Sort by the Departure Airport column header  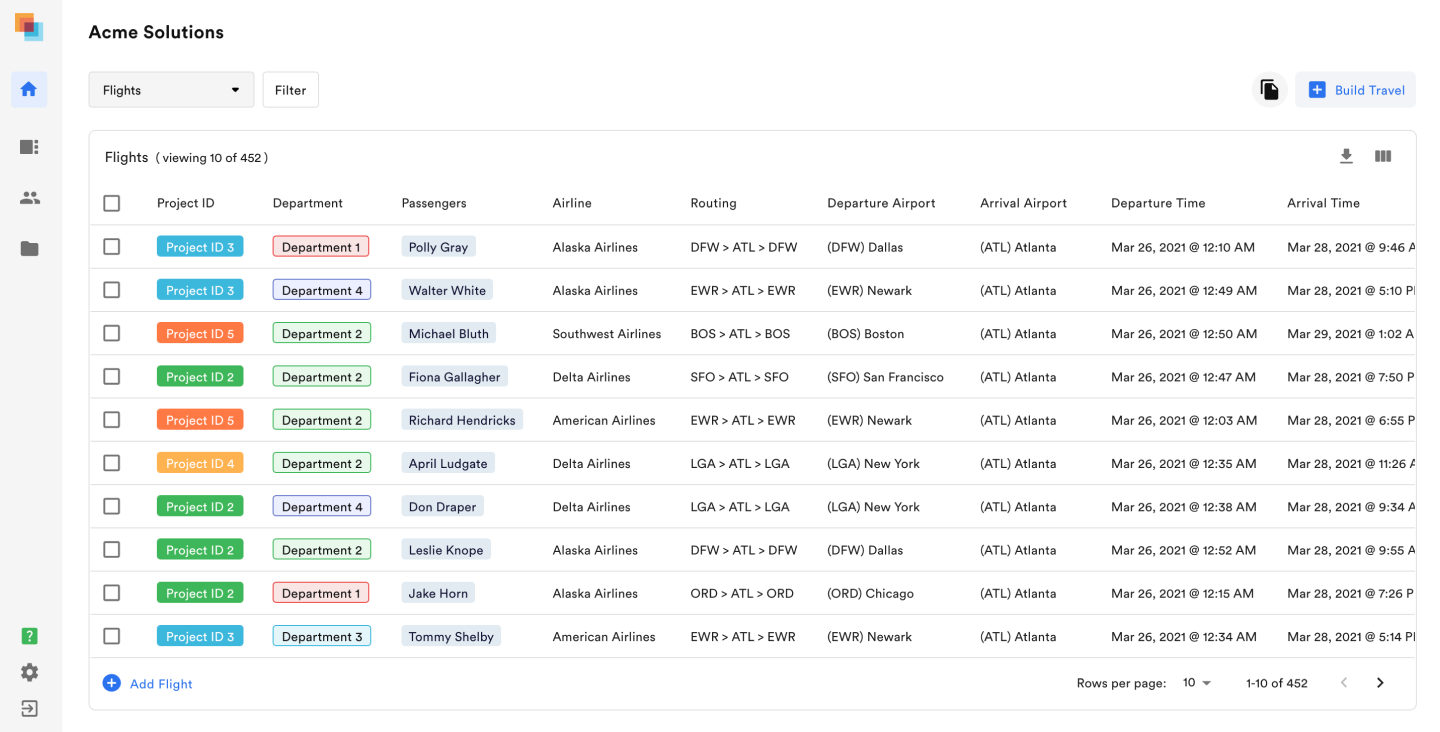pos(881,203)
